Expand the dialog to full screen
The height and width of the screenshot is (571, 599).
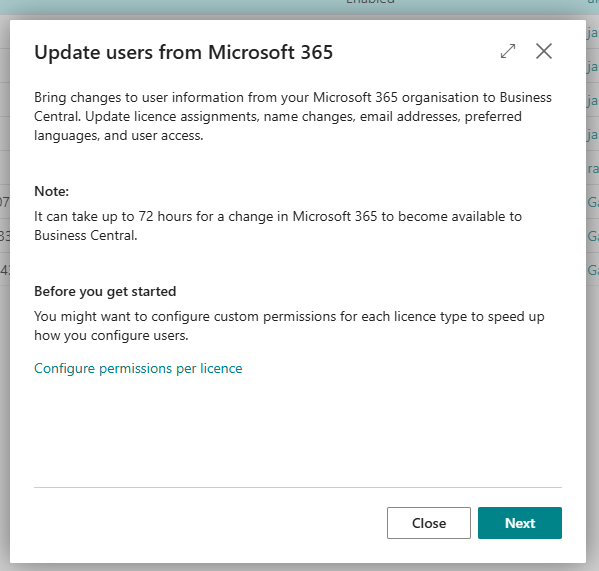(508, 51)
